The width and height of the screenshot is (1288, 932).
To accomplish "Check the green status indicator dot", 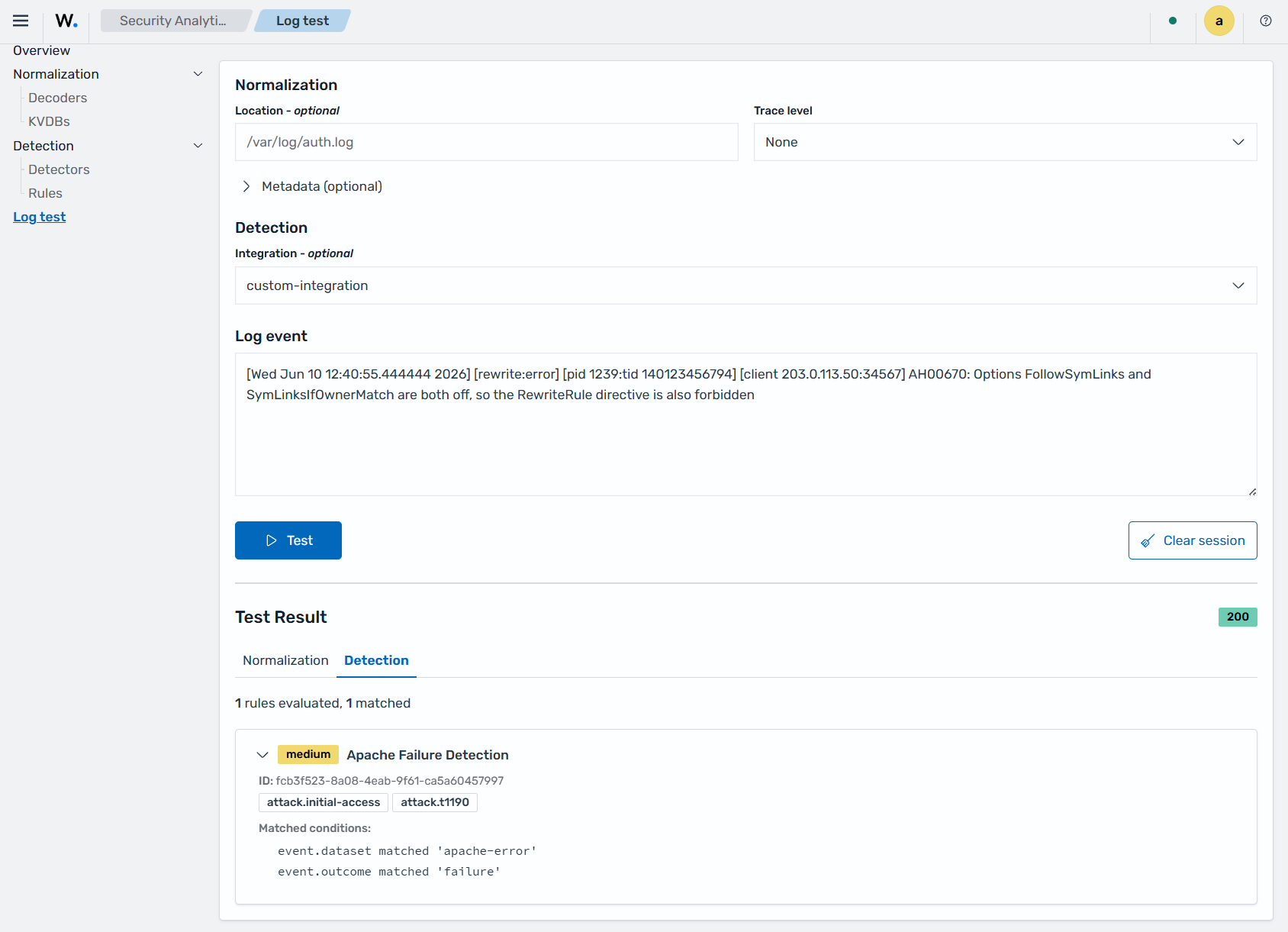I will [1173, 21].
